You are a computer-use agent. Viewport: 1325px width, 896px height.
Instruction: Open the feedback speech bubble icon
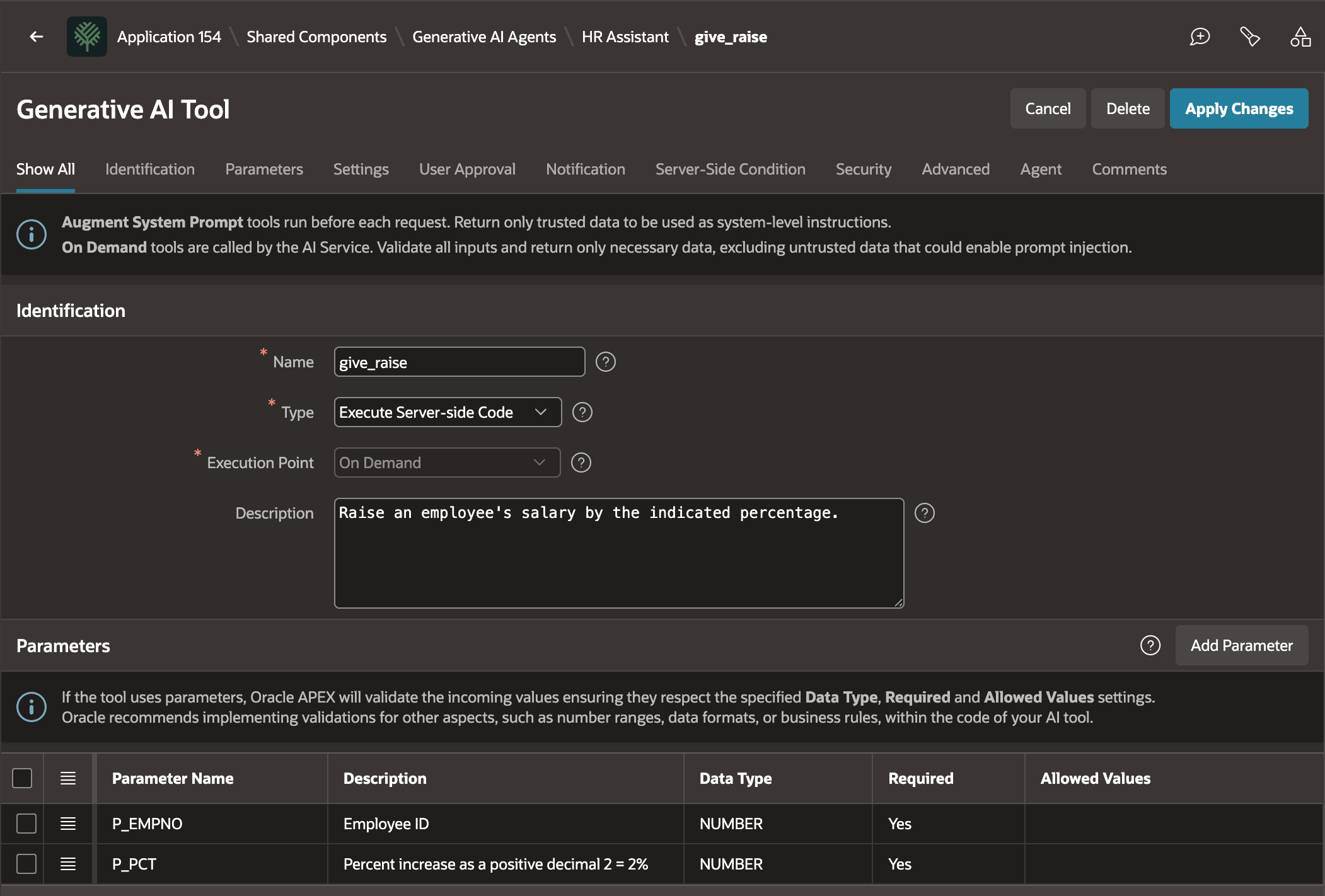point(1200,37)
